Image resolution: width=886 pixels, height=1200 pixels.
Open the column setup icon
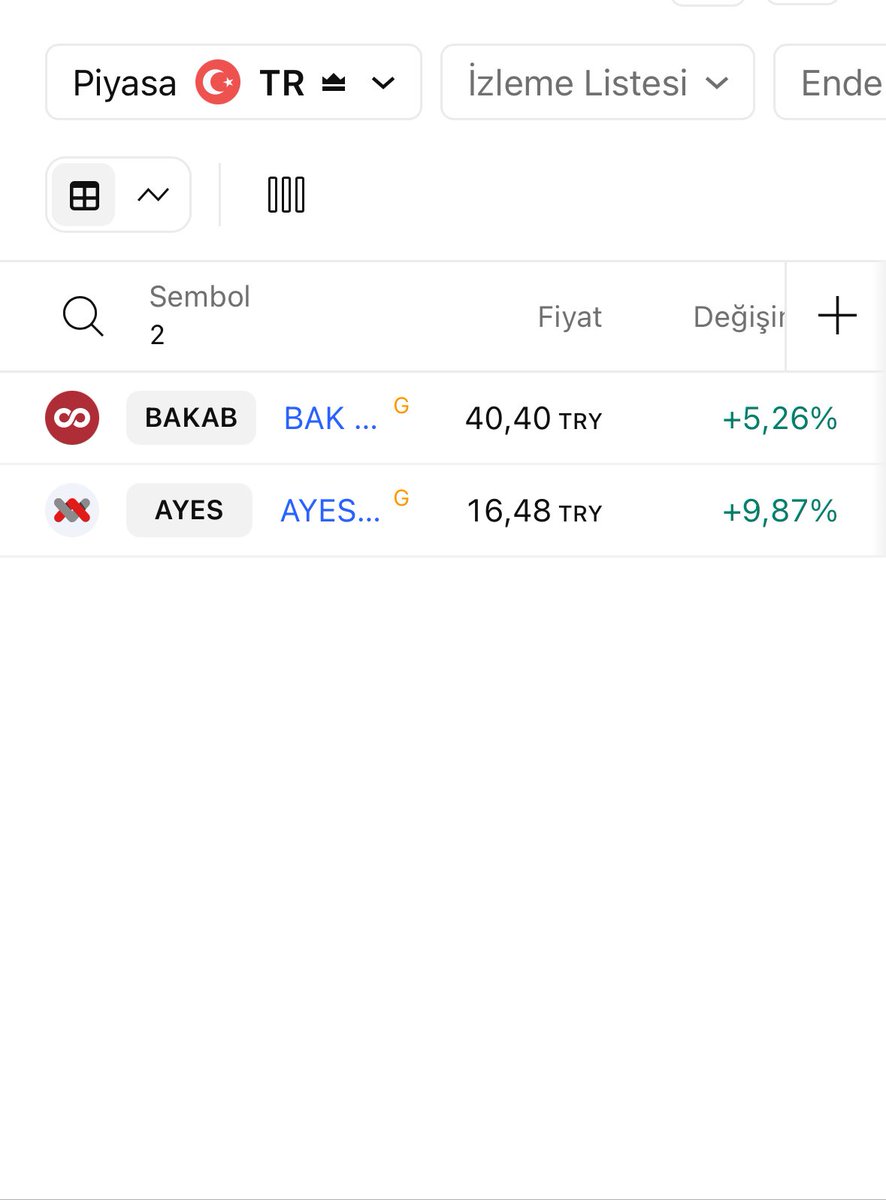point(286,195)
